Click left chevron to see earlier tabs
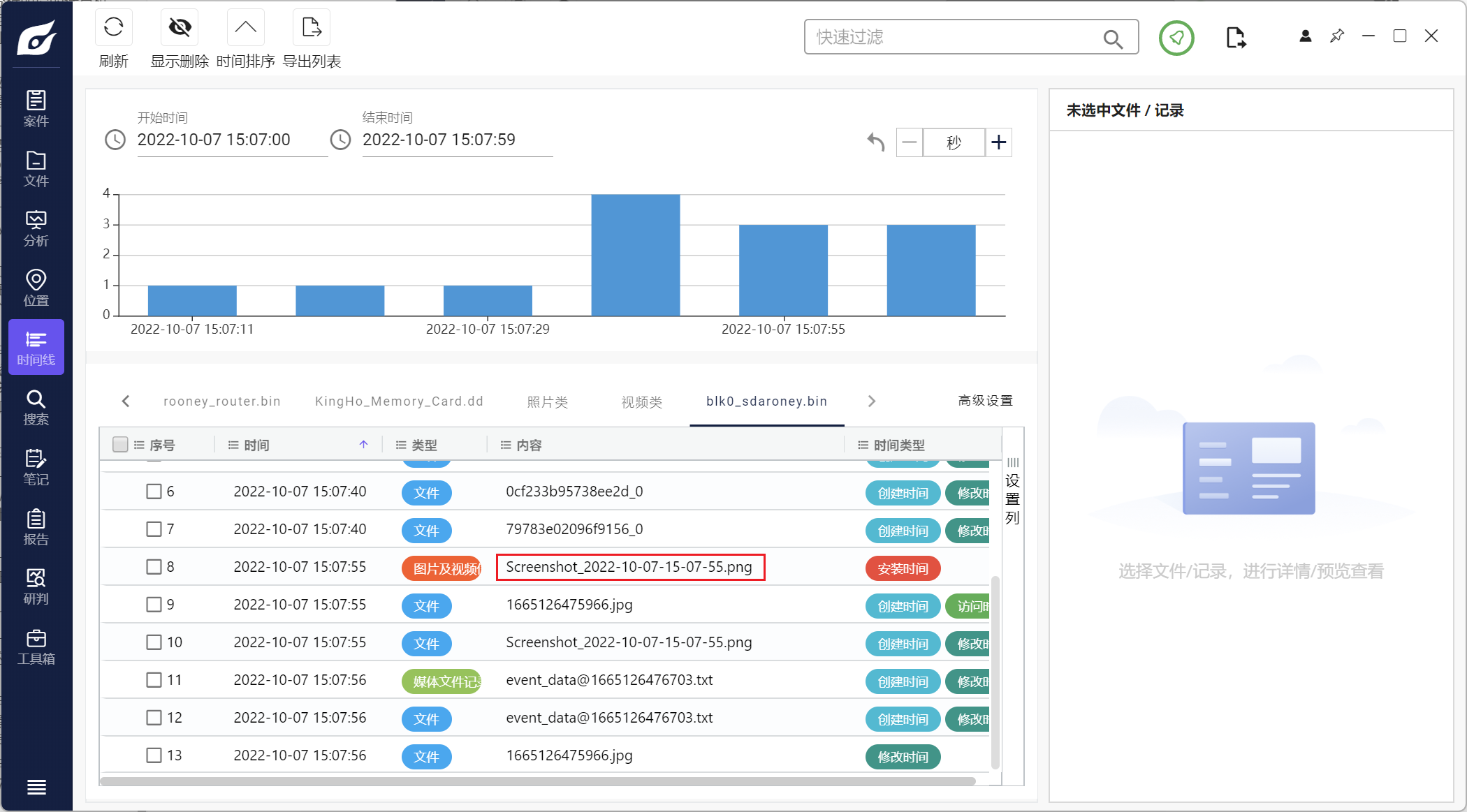The height and width of the screenshot is (812, 1467). [126, 401]
